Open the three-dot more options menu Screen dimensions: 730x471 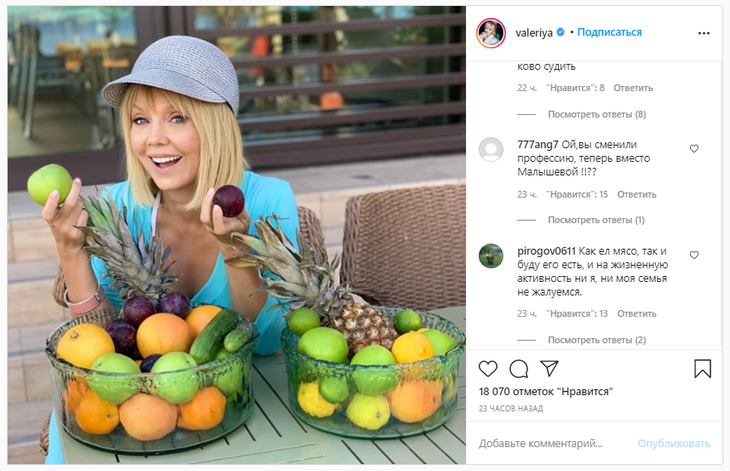pyautogui.click(x=703, y=33)
